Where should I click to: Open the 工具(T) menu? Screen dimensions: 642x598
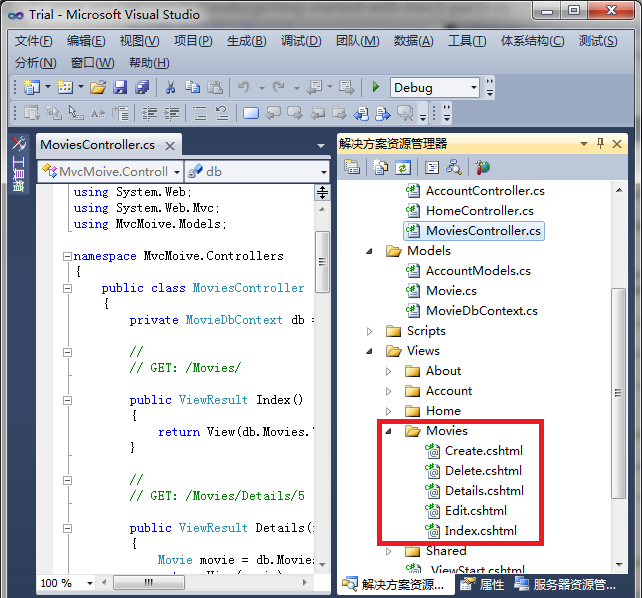pyautogui.click(x=467, y=41)
